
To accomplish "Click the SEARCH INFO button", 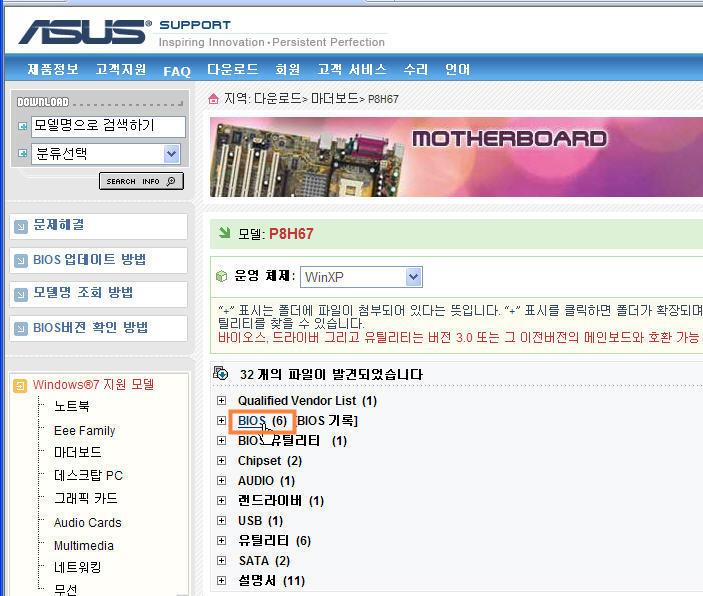I will 141,181.
